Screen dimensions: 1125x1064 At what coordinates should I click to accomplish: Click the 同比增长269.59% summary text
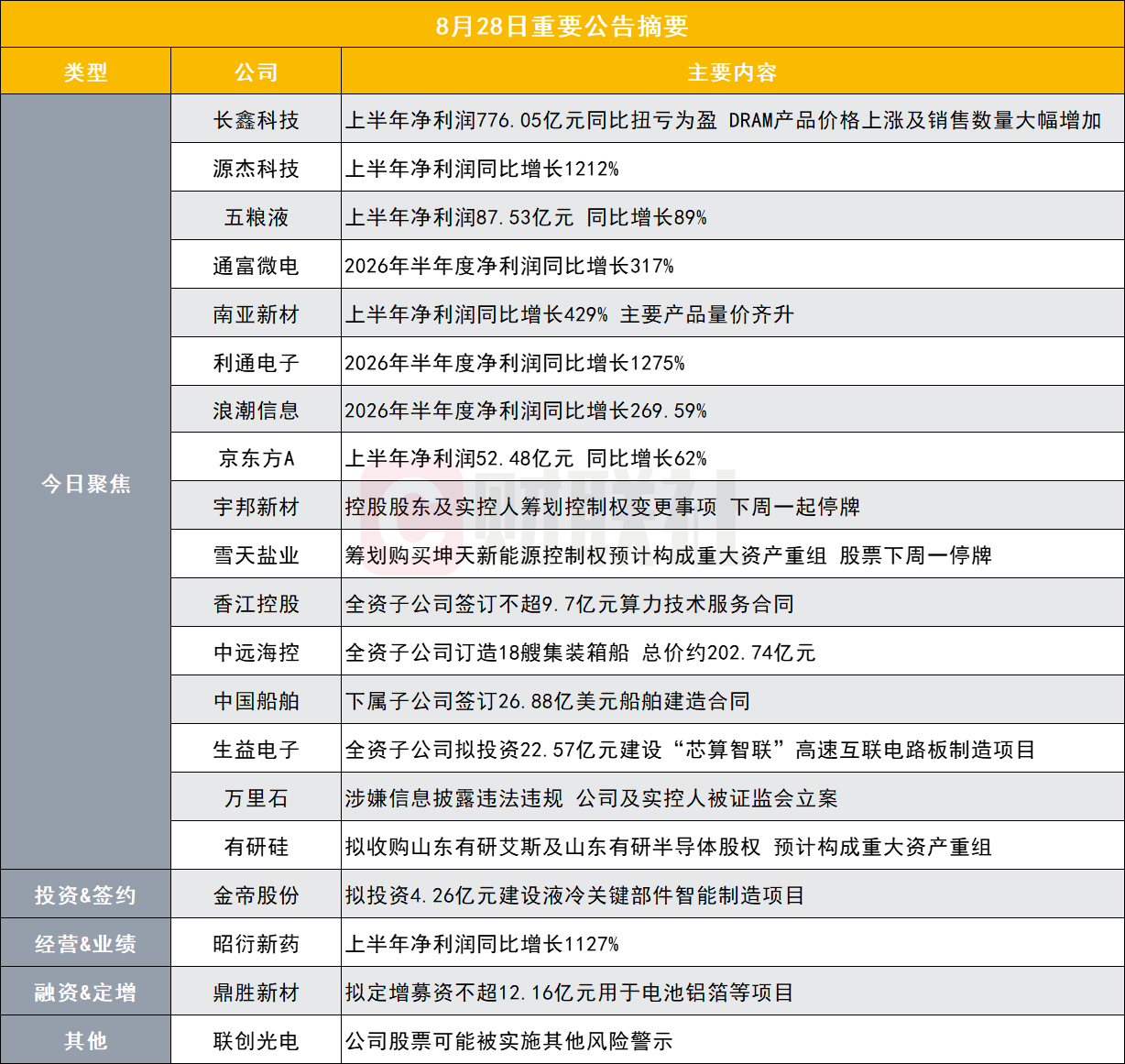[526, 411]
